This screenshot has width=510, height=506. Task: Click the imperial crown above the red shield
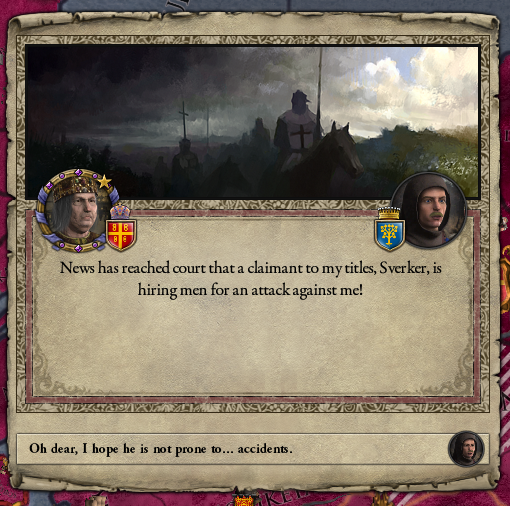(120, 211)
